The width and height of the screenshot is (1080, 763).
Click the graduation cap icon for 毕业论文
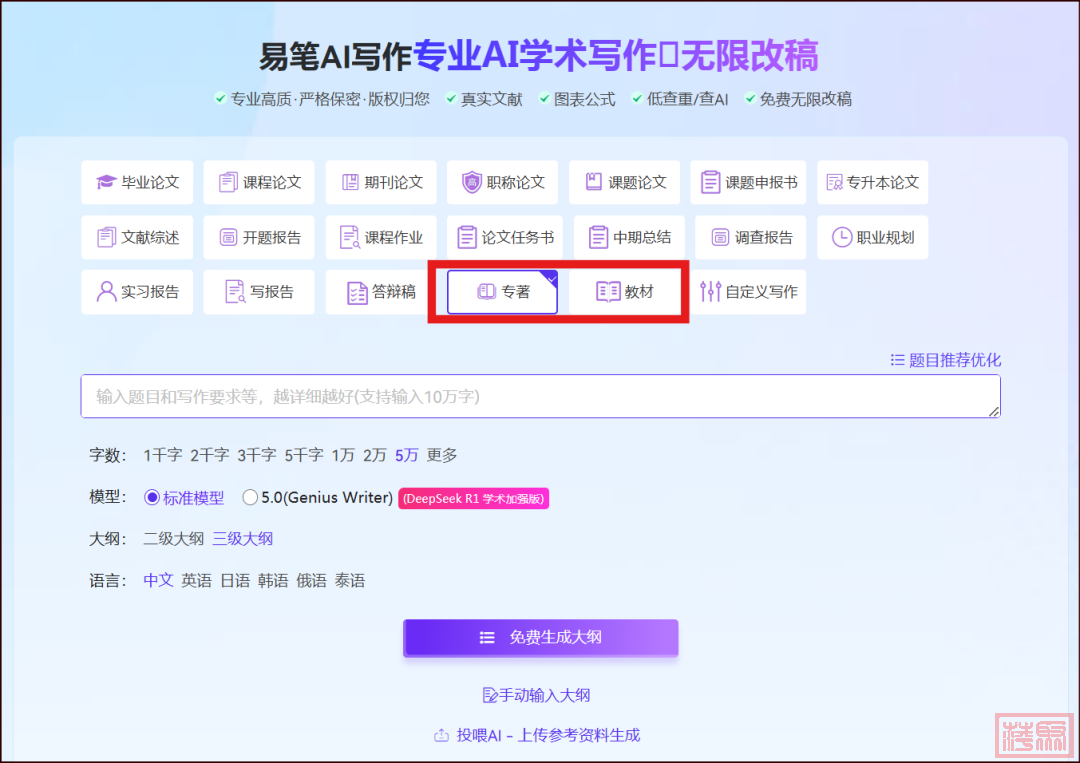tap(106, 182)
